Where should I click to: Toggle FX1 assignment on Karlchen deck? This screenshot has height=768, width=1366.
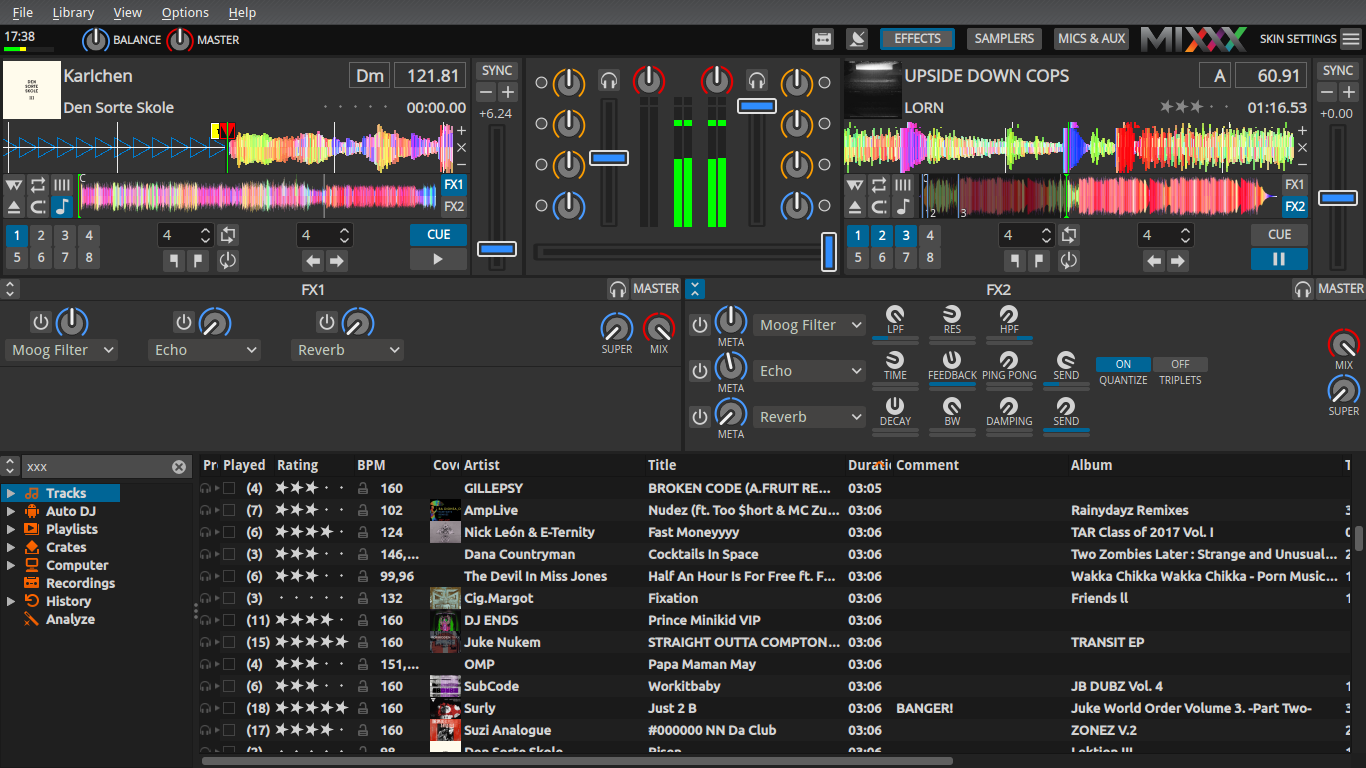454,185
